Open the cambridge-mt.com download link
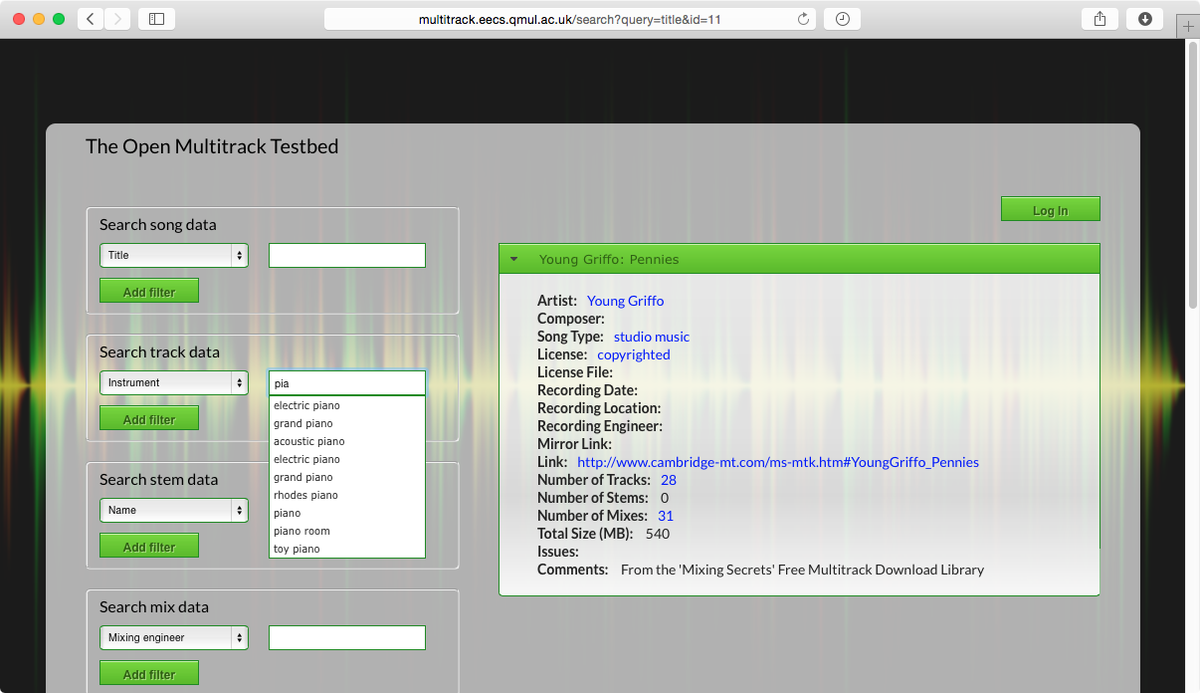This screenshot has width=1200, height=693. tap(778, 463)
